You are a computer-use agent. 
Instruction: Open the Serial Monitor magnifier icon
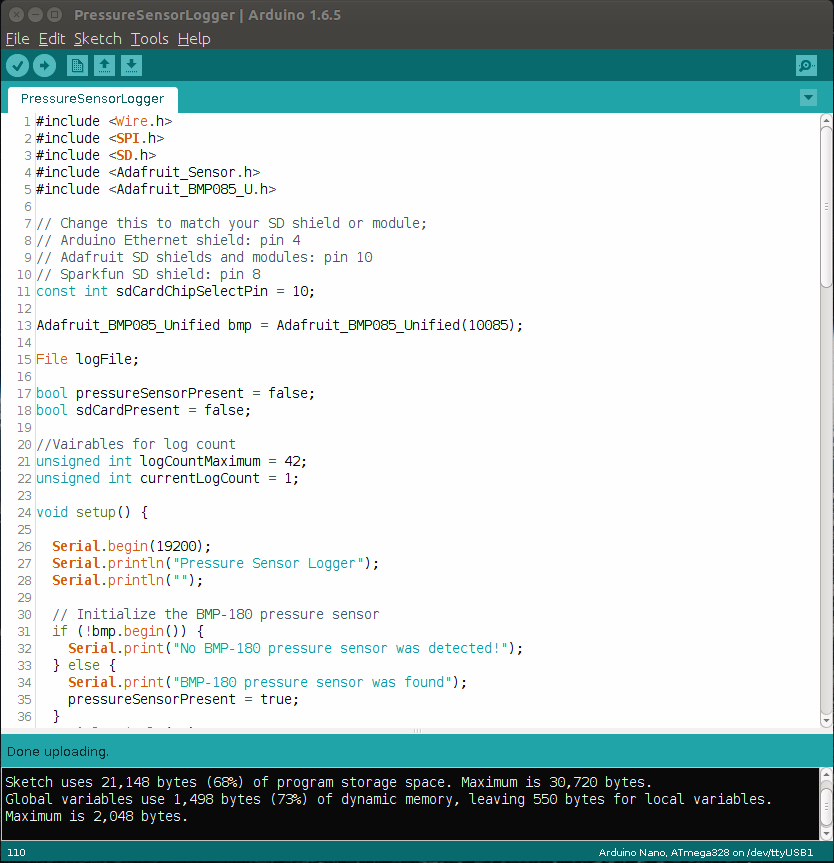[x=806, y=66]
